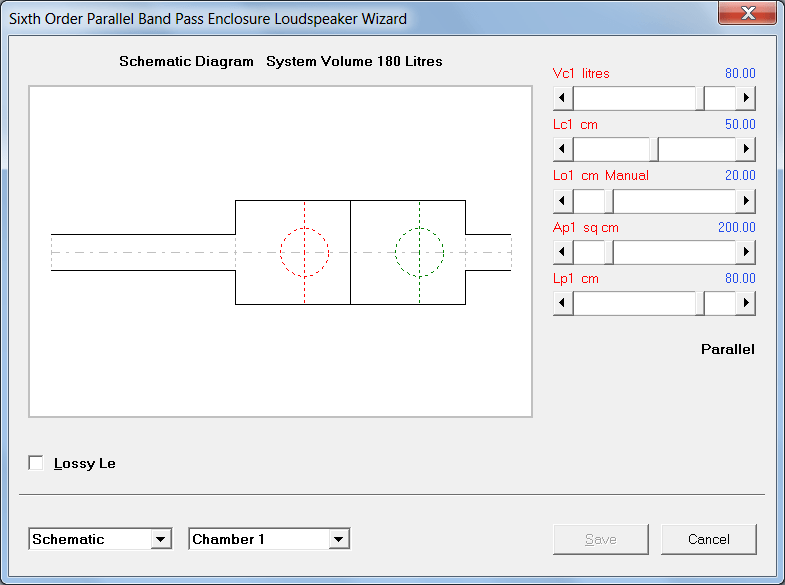Decrease Lp1 cm with left arrow

pos(563,303)
